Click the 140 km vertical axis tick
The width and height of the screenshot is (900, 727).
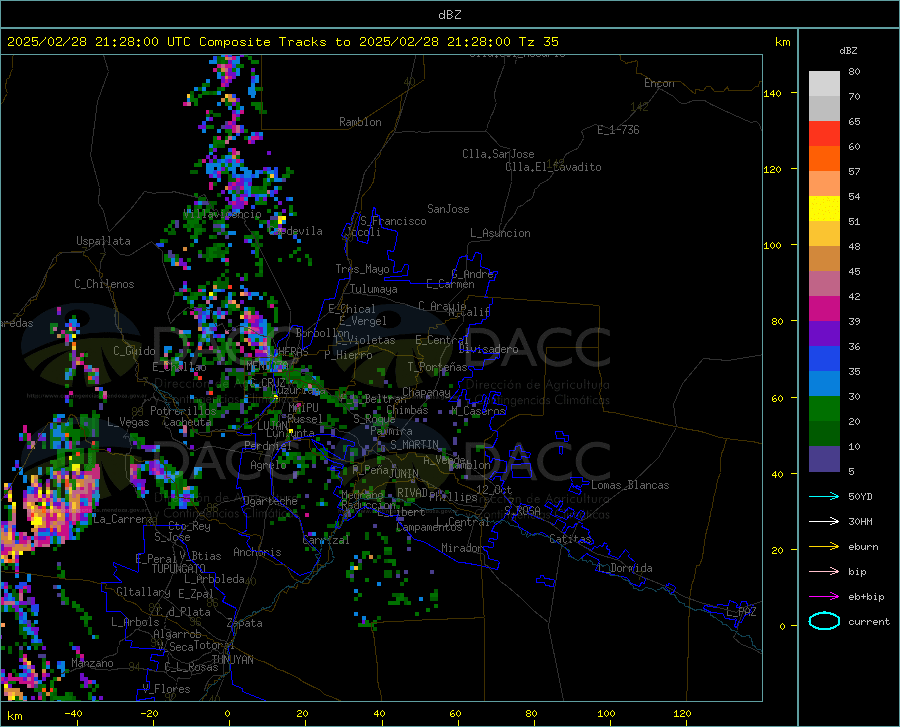tap(773, 93)
